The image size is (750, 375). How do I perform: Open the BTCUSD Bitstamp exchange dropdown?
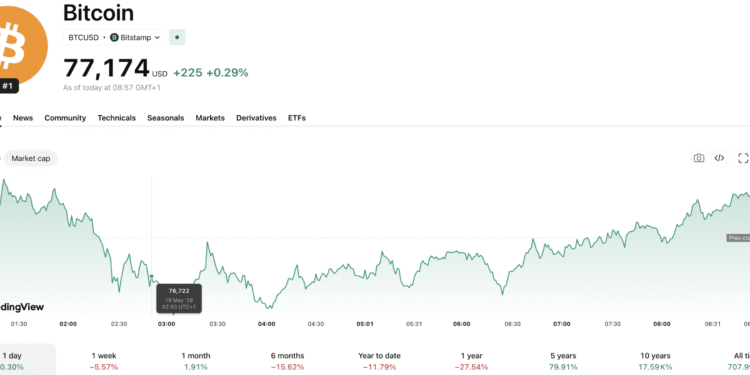(x=114, y=37)
